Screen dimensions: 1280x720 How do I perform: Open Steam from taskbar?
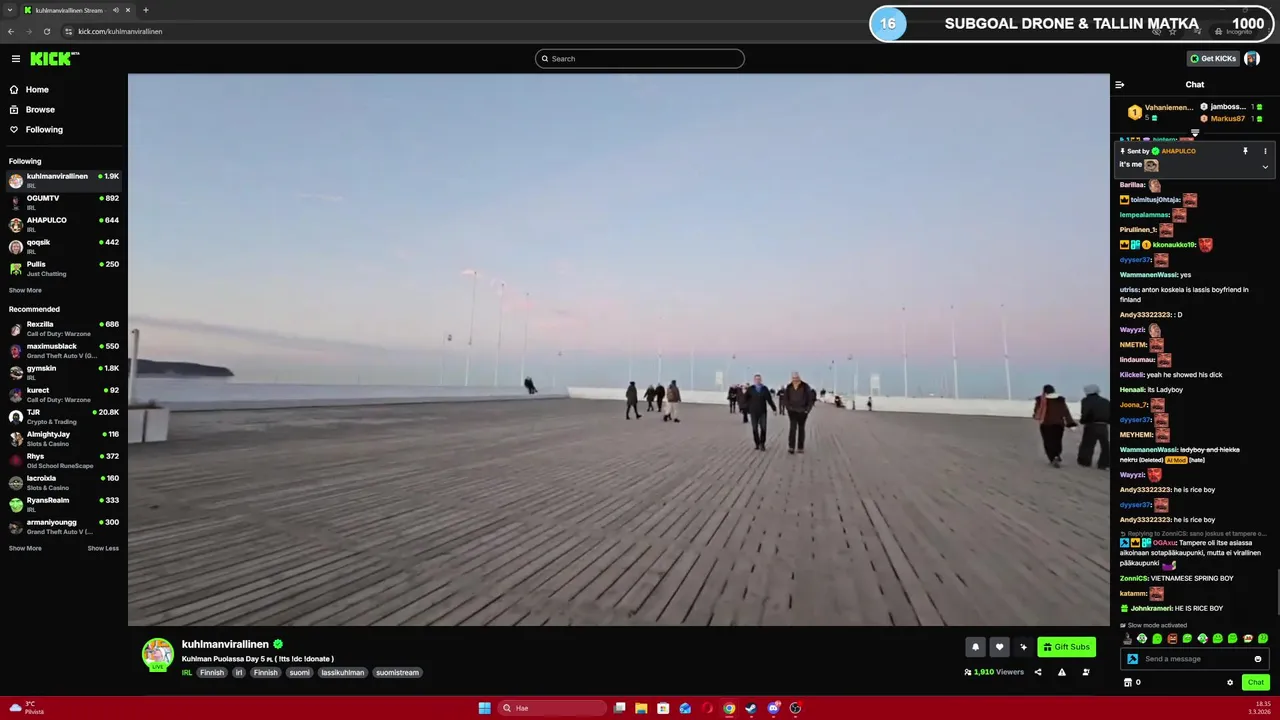coord(751,708)
